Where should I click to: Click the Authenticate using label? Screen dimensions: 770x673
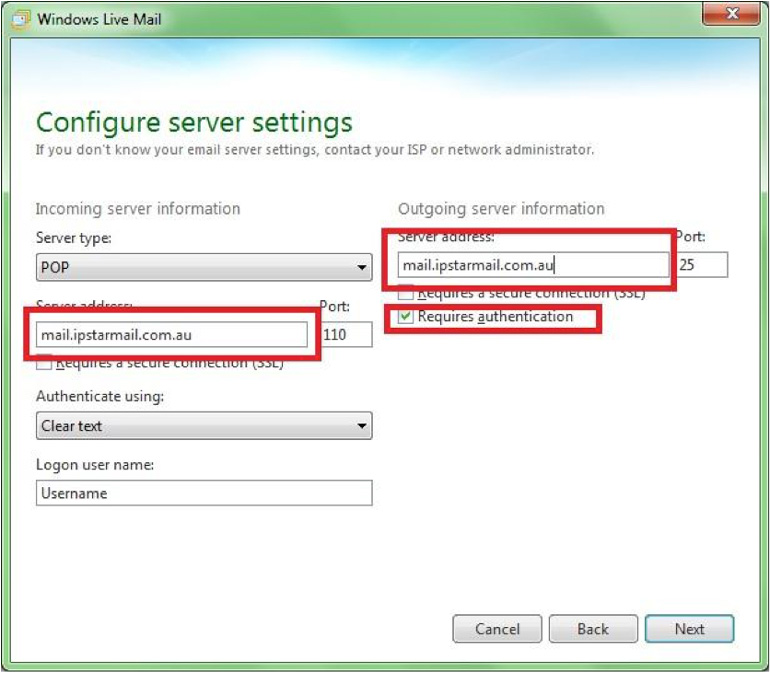tap(100, 396)
